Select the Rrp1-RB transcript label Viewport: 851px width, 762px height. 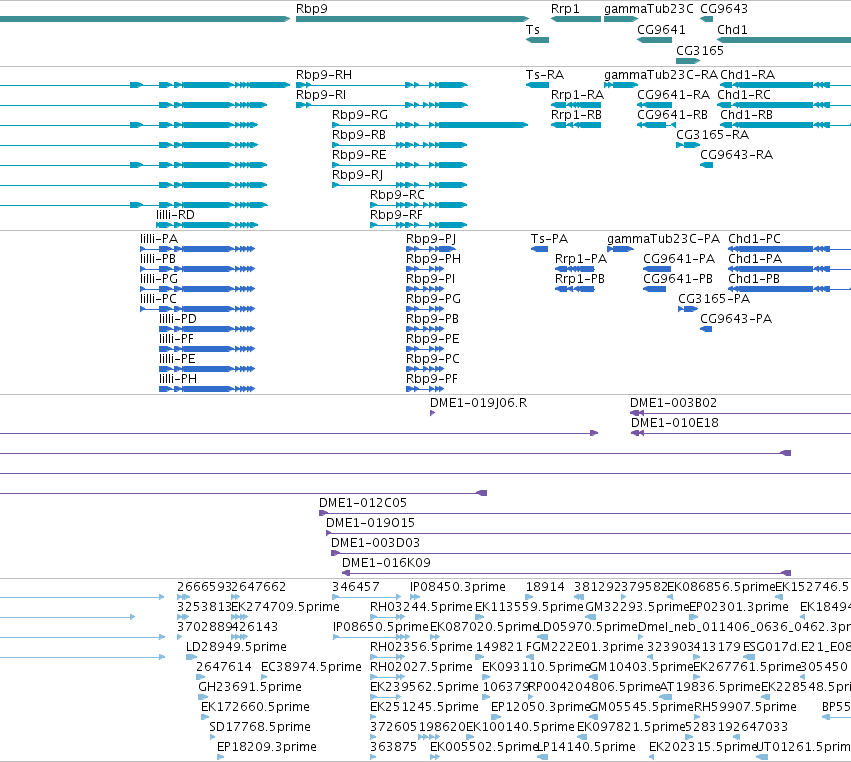pyautogui.click(x=576, y=115)
